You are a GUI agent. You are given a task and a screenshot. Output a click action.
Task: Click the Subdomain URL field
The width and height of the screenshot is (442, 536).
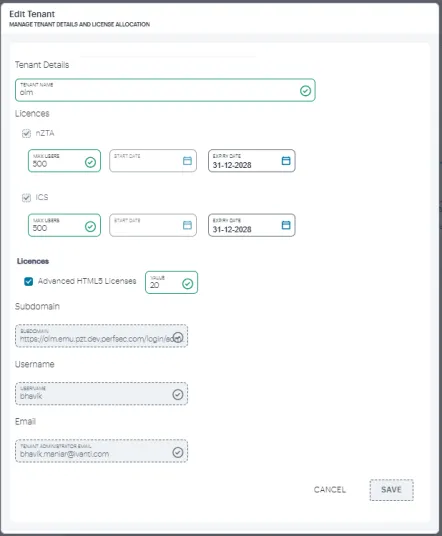(x=101, y=336)
